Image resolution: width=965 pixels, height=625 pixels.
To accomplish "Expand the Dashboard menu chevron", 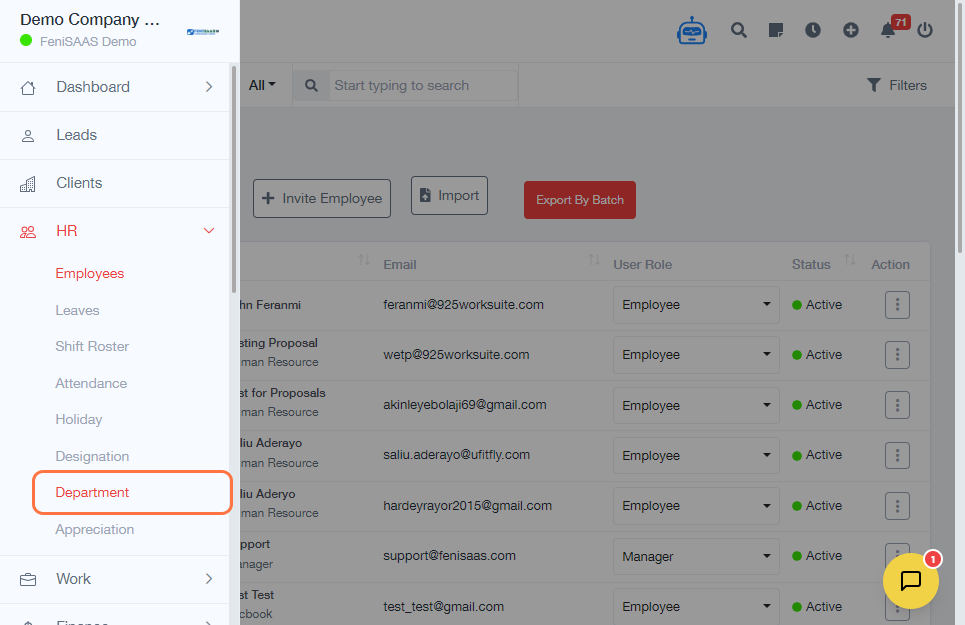I will pyautogui.click(x=209, y=87).
